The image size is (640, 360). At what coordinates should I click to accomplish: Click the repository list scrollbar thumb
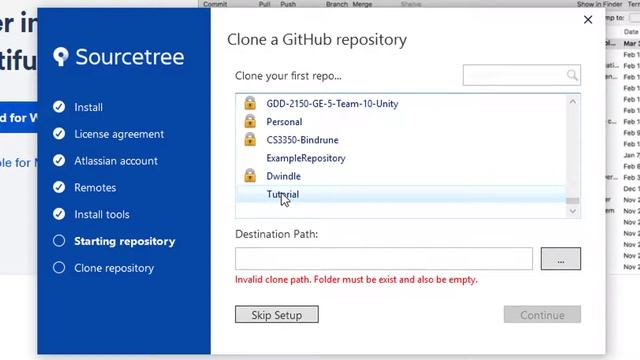pyautogui.click(x=573, y=201)
